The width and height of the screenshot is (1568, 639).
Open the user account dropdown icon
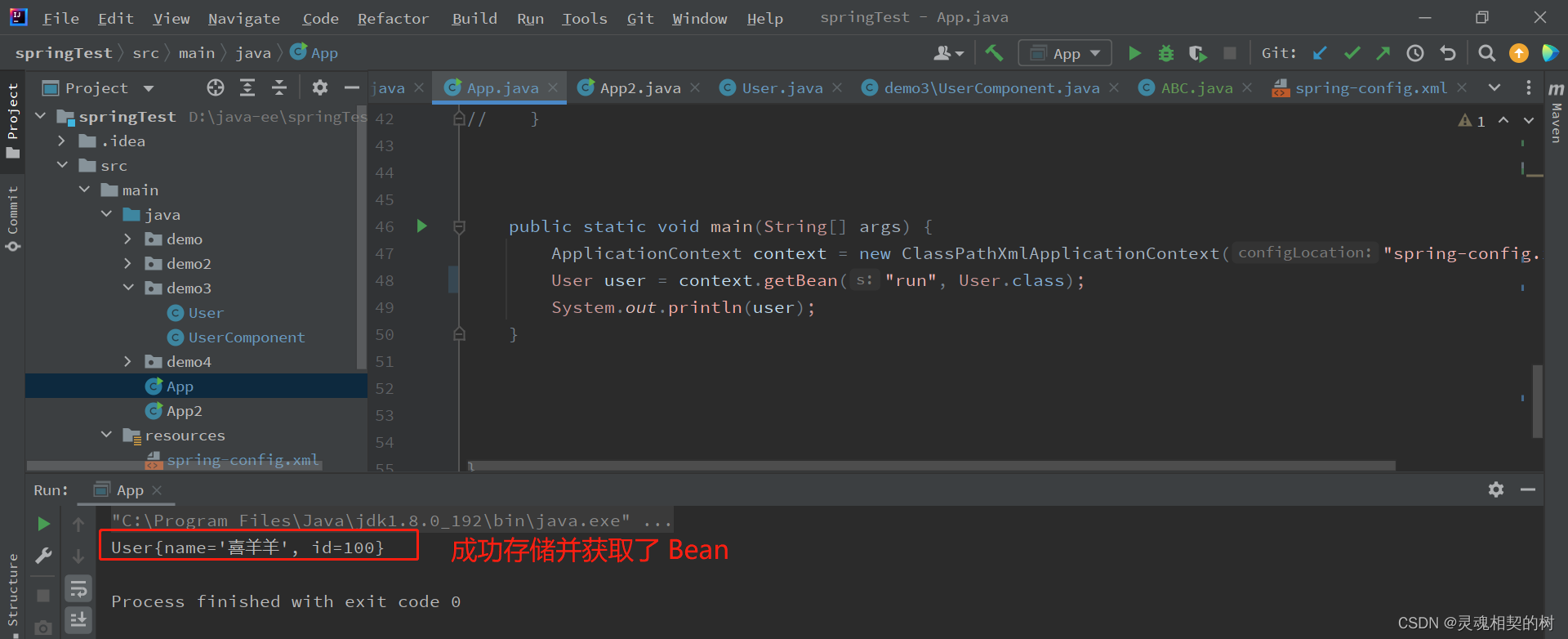click(949, 53)
